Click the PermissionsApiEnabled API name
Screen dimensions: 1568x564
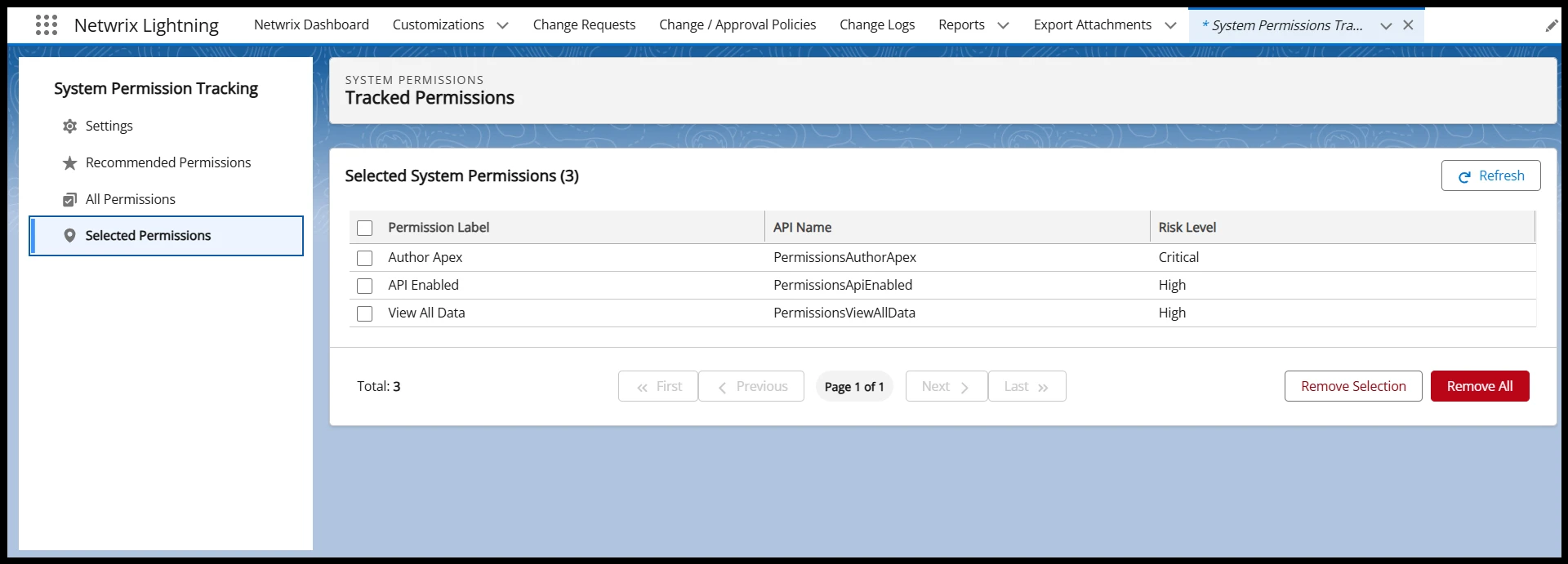[x=843, y=285]
